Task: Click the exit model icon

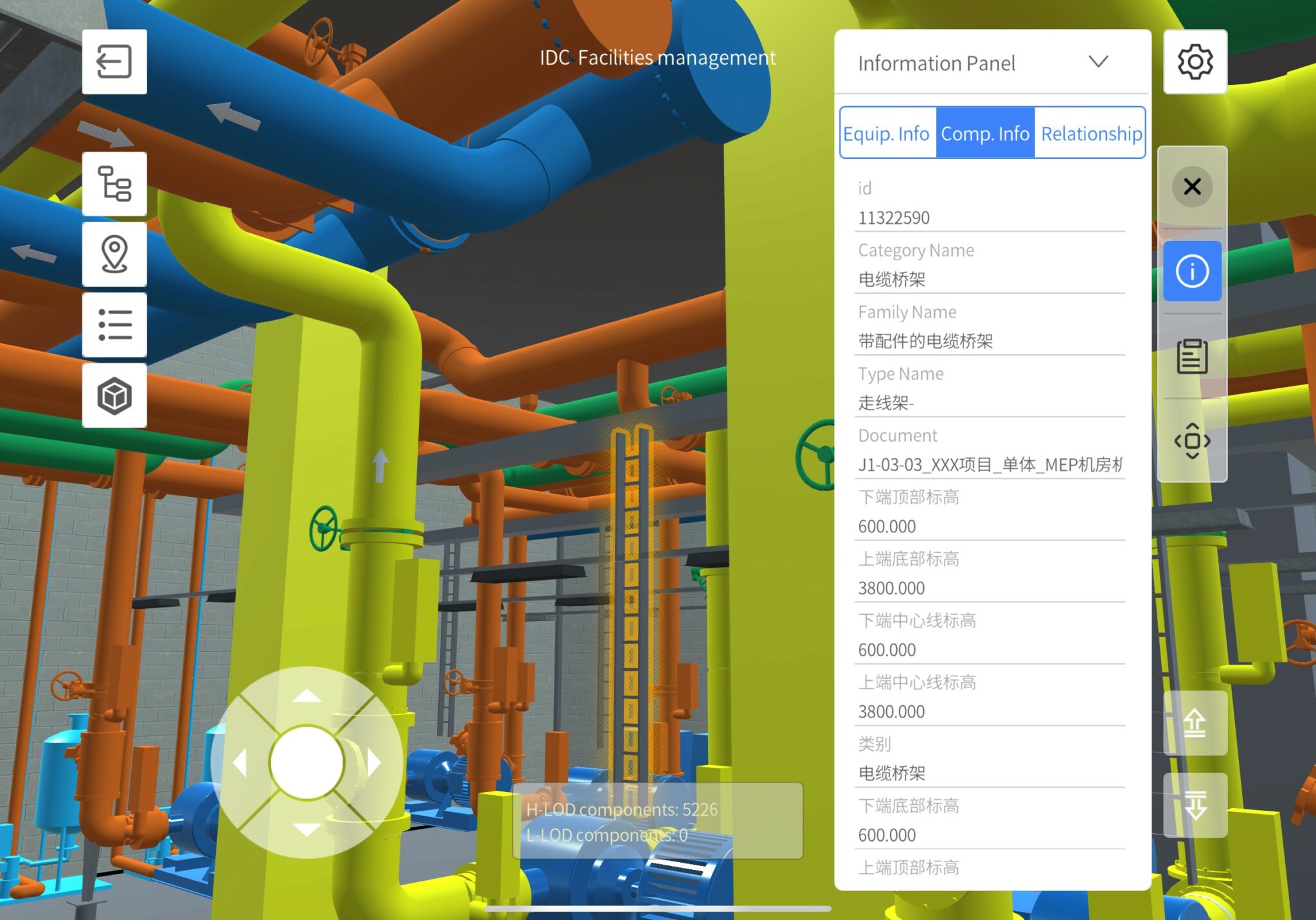Action: (x=114, y=61)
